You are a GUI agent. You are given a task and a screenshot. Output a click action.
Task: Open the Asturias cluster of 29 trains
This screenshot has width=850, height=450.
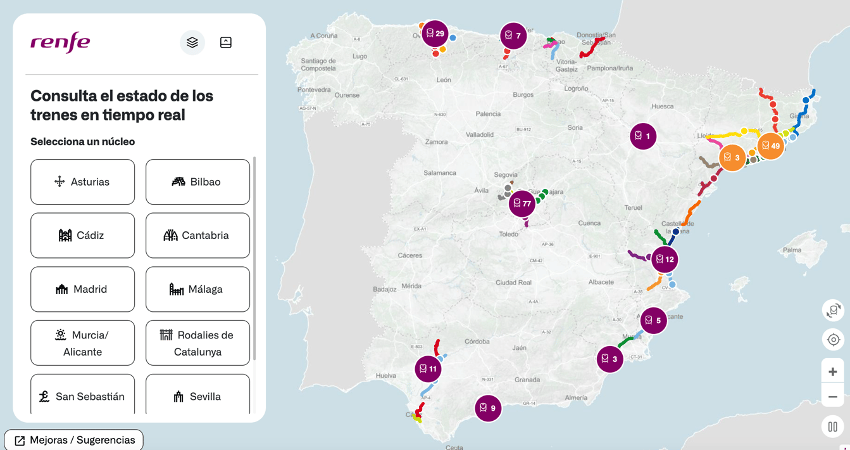435,34
